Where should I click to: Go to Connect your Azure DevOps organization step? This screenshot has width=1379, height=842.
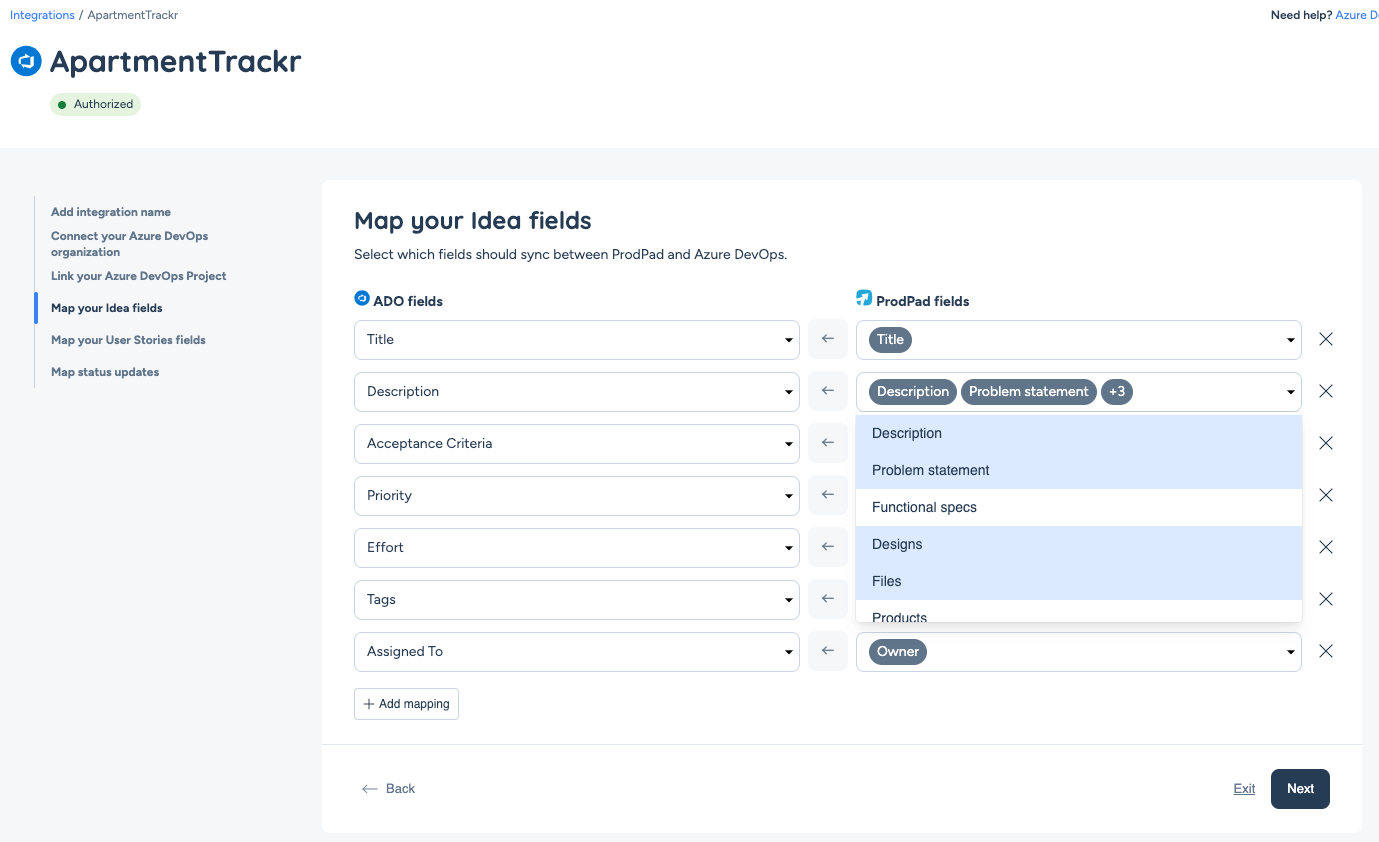tap(130, 244)
